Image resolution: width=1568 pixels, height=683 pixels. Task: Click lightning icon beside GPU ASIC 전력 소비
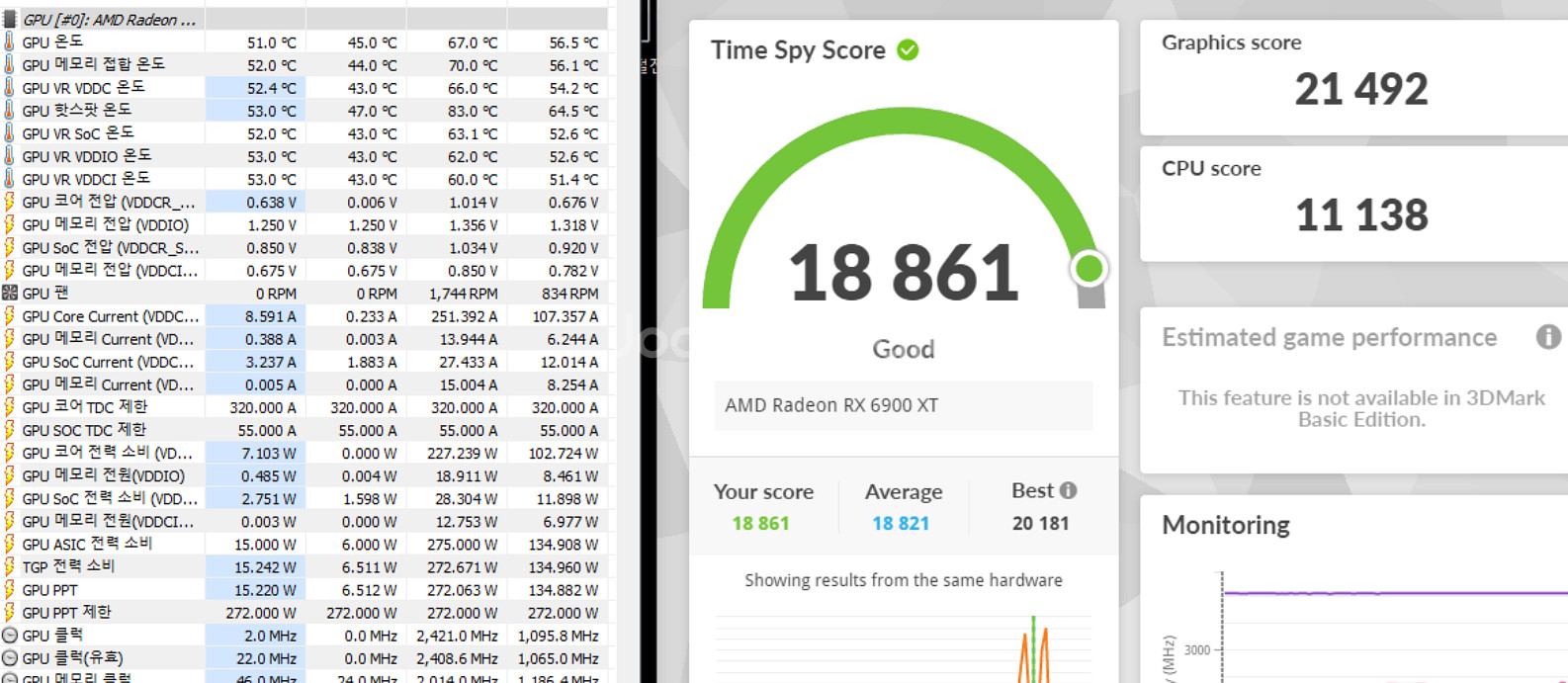10,544
